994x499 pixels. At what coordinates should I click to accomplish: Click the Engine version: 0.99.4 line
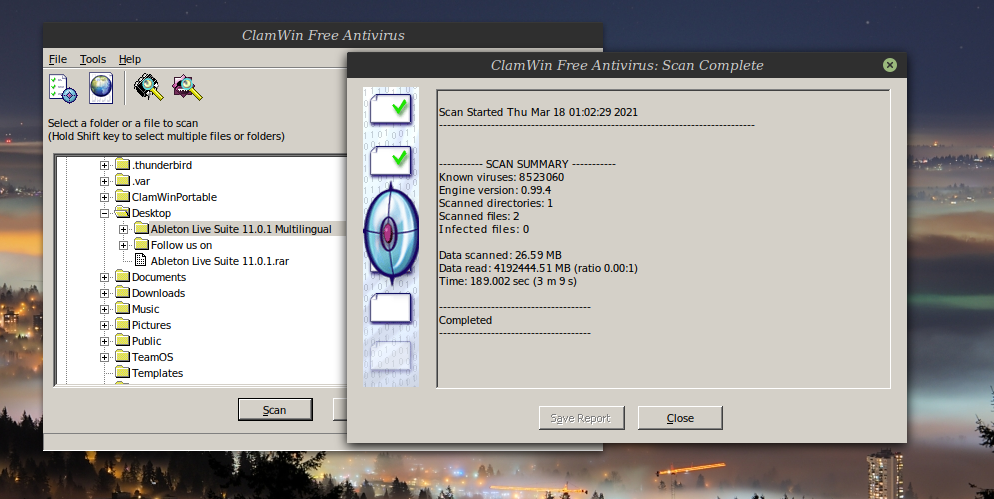coord(495,190)
